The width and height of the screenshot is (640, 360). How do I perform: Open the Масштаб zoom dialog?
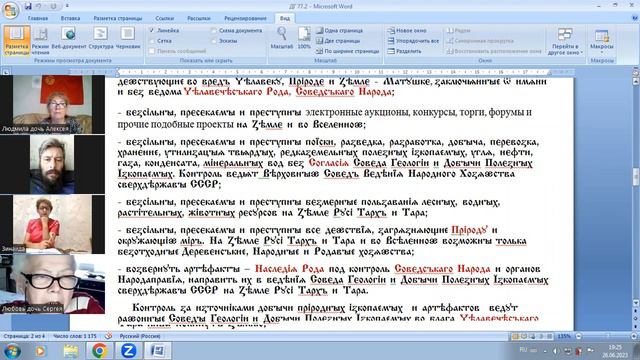pos(282,39)
